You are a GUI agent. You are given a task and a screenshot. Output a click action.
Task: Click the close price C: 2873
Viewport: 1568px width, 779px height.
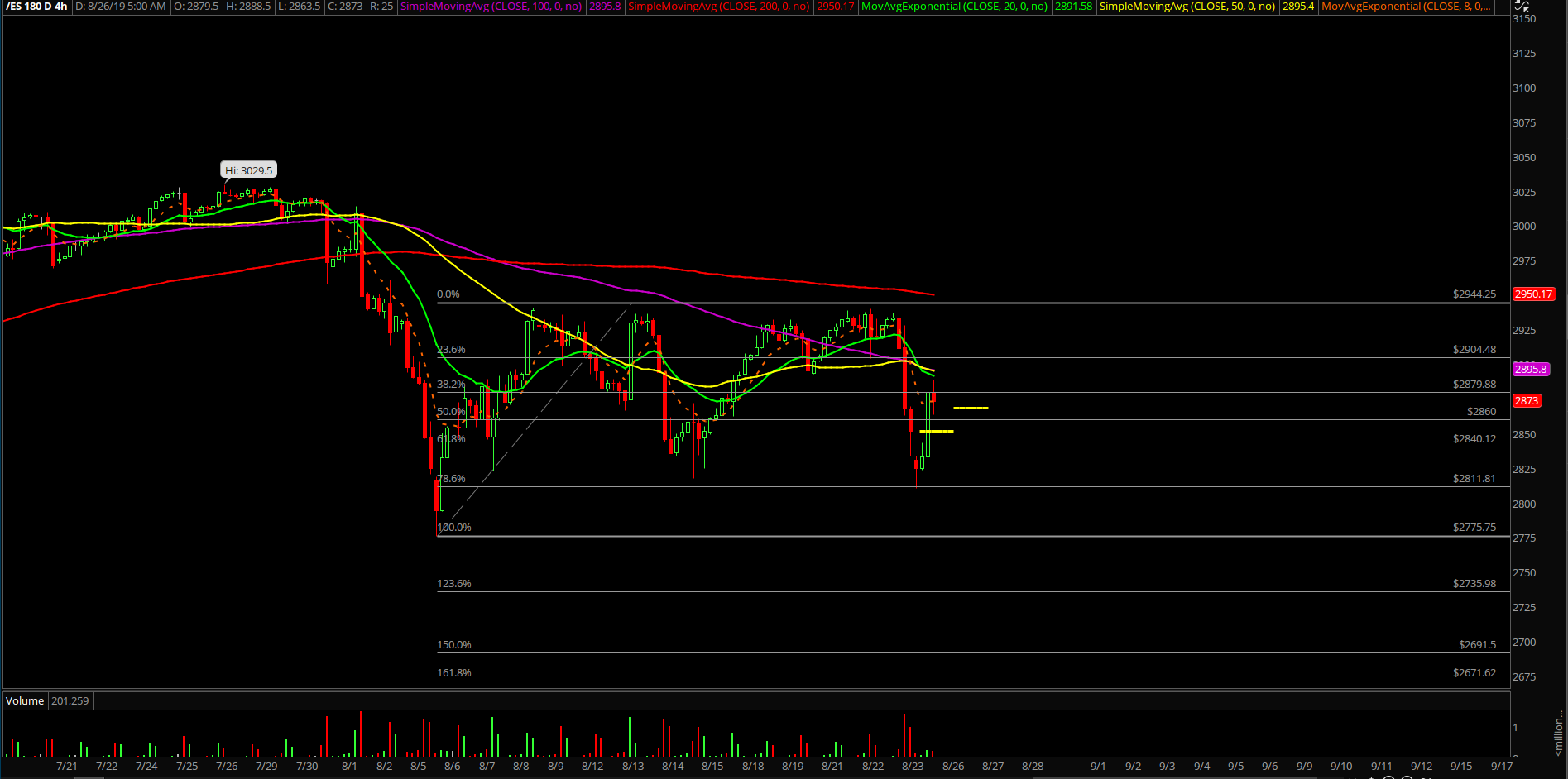click(x=345, y=7)
